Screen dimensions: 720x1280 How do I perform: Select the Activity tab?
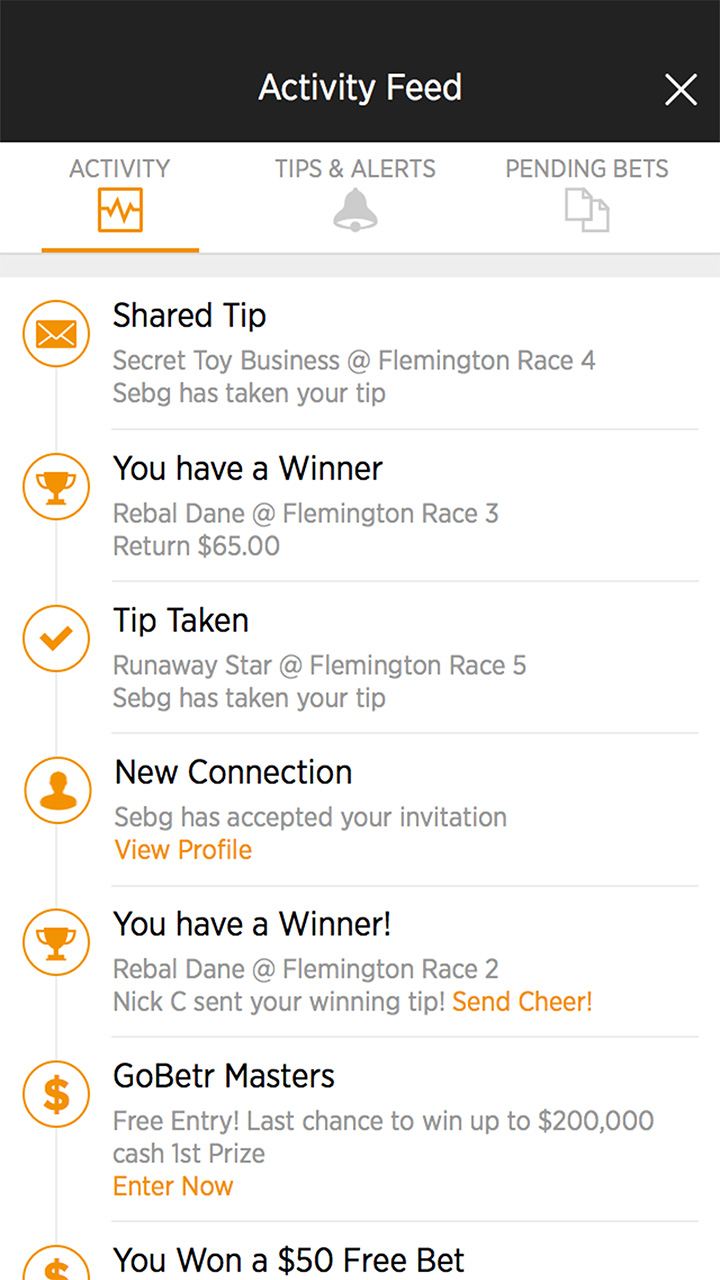120,196
